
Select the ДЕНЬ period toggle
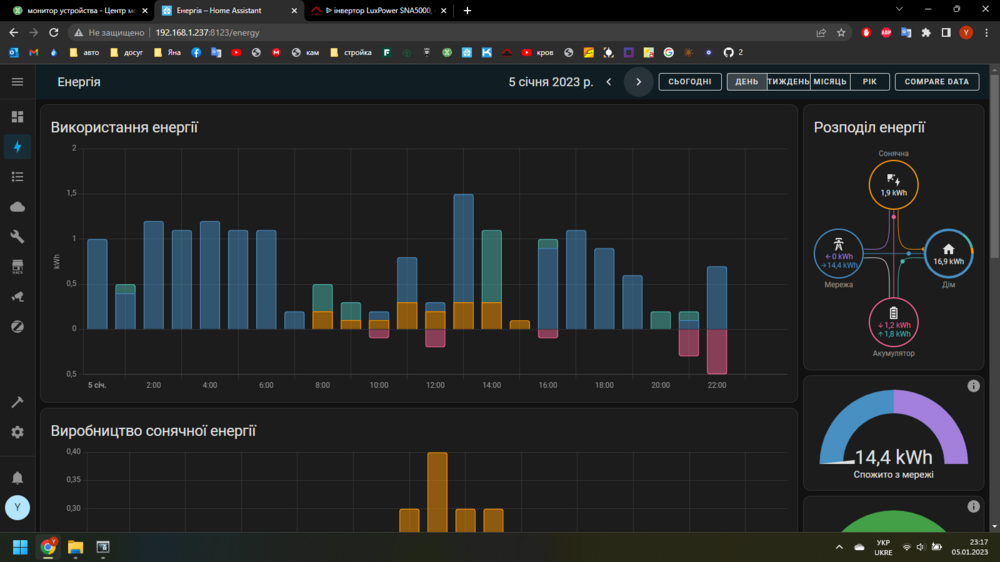tap(747, 82)
